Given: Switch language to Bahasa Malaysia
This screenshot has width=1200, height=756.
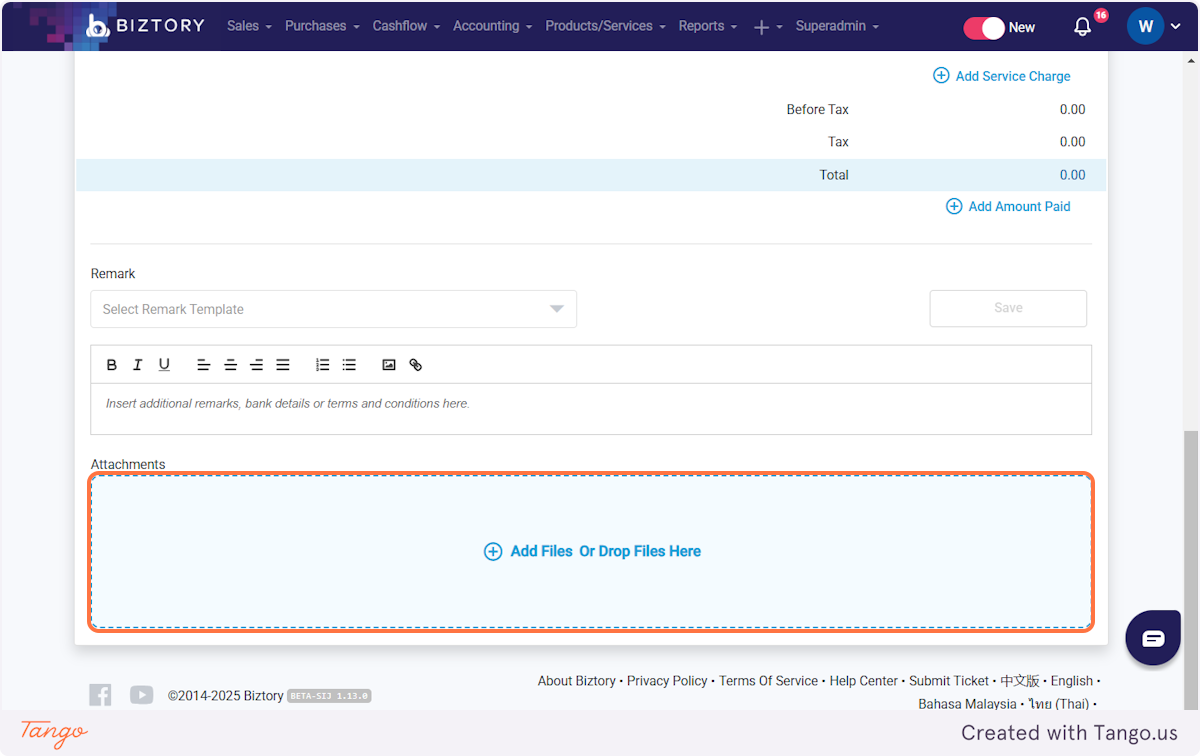Looking at the screenshot, I should [967, 704].
